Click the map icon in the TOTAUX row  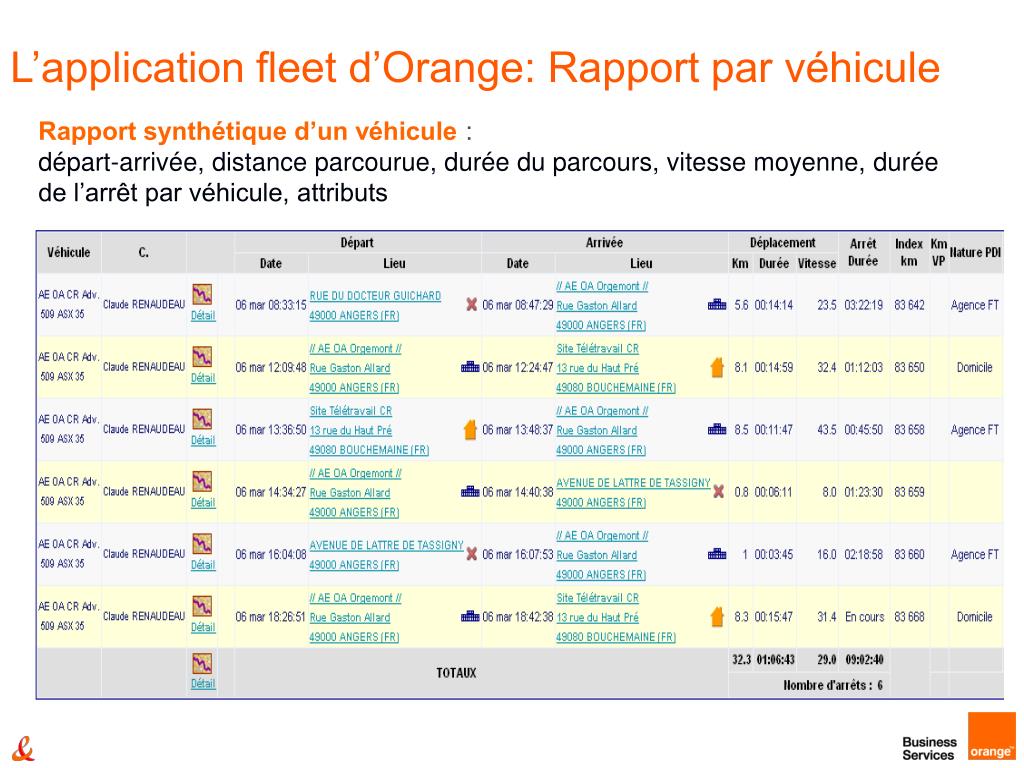click(x=202, y=664)
